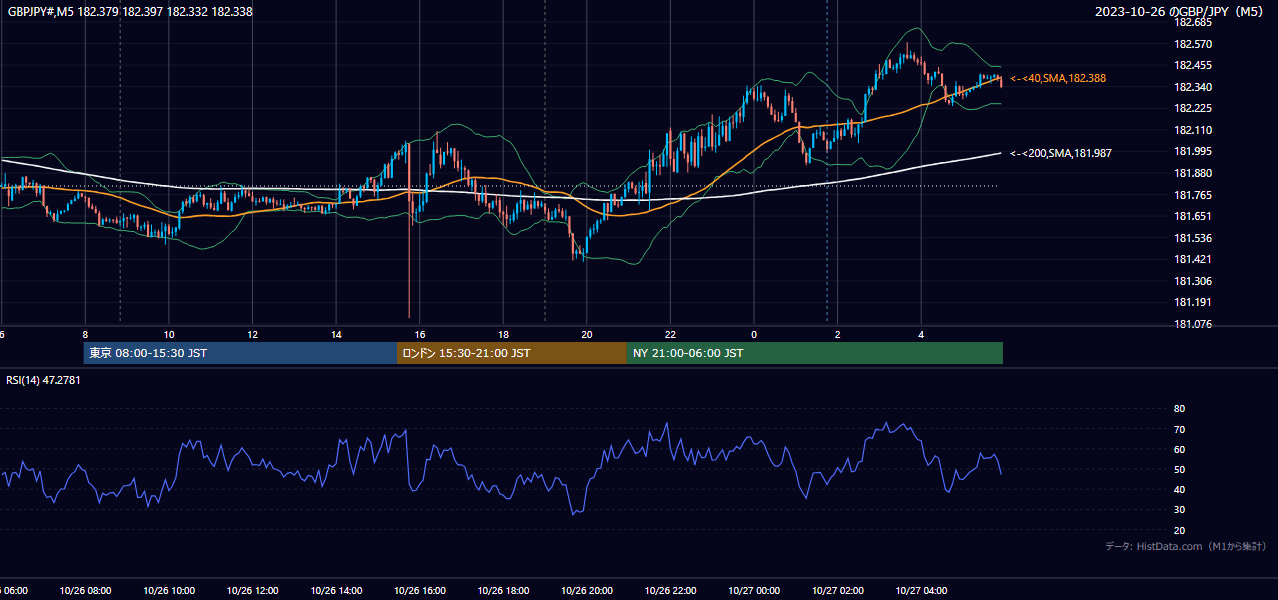Click the ロンドン 15:30-21:00 JST session bar
This screenshot has width=1278, height=600.
(512, 353)
